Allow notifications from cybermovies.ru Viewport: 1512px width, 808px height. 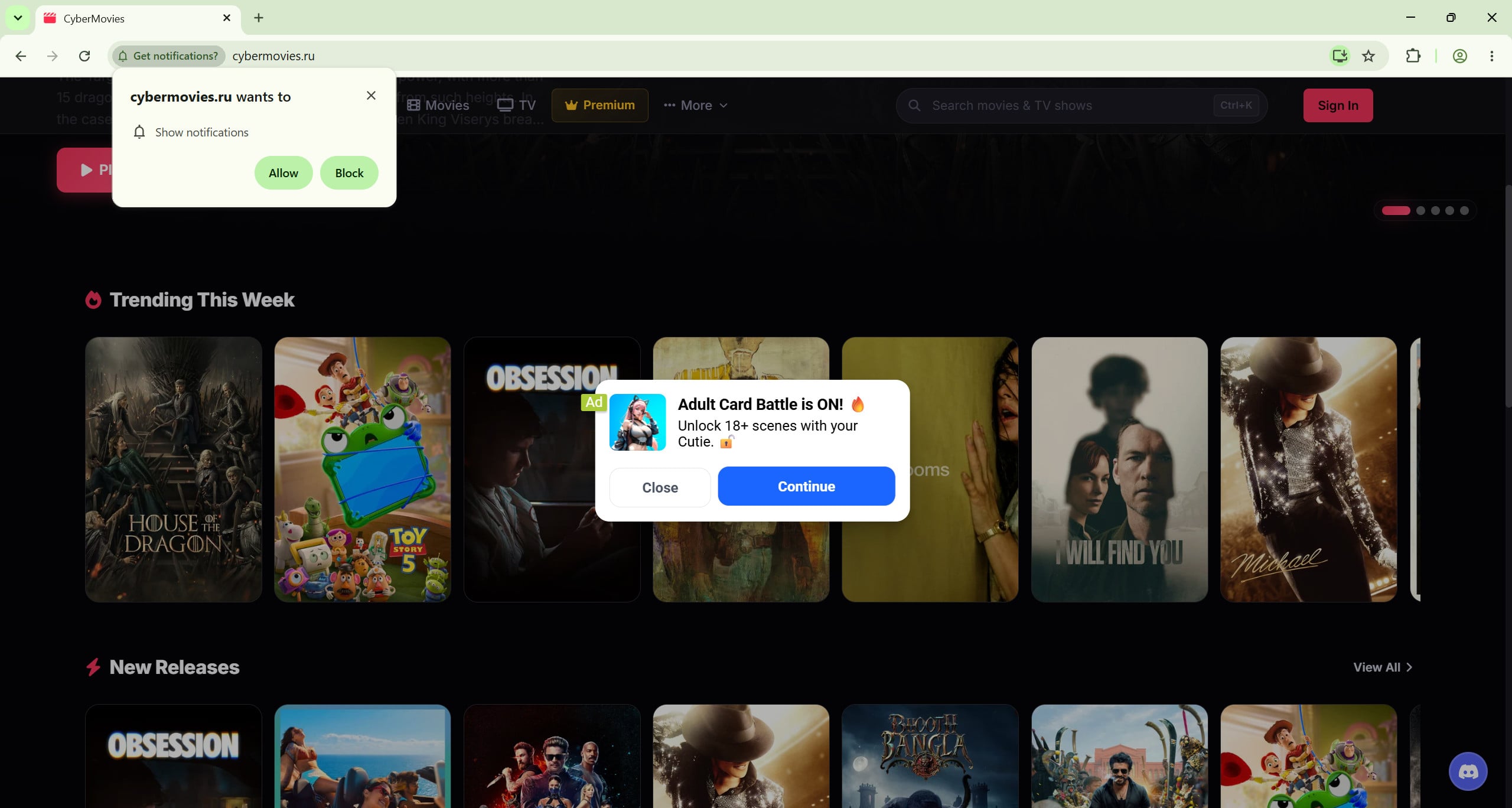coord(283,173)
